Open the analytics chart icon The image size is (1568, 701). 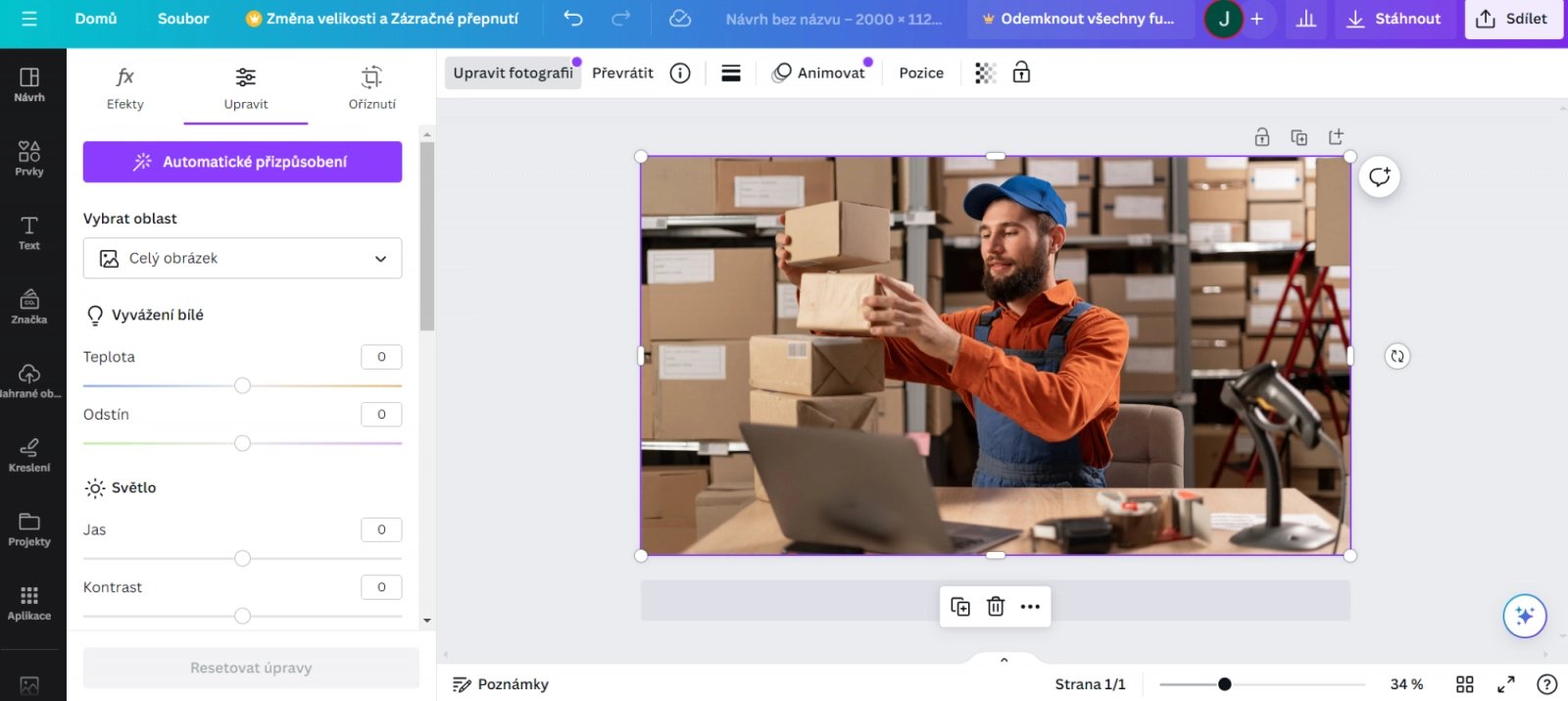(x=1306, y=19)
